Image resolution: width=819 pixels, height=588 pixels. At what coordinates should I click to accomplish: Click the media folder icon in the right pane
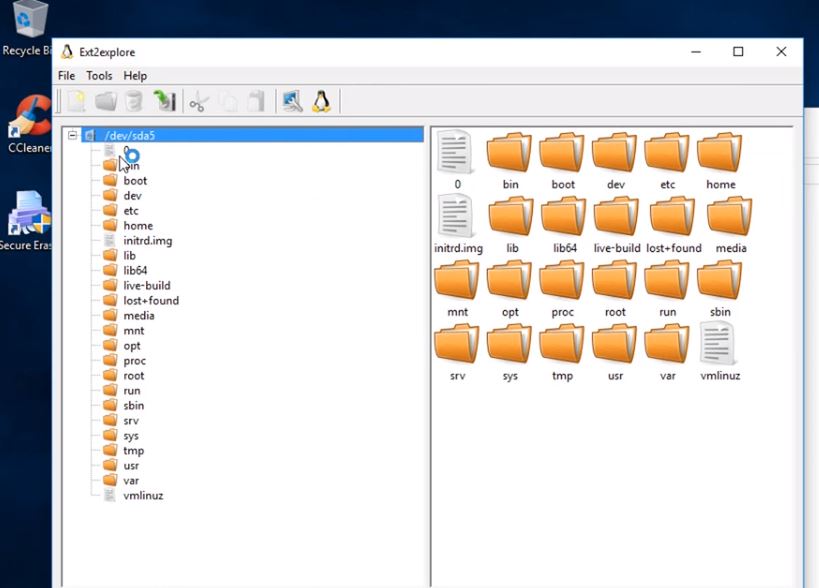(x=730, y=216)
